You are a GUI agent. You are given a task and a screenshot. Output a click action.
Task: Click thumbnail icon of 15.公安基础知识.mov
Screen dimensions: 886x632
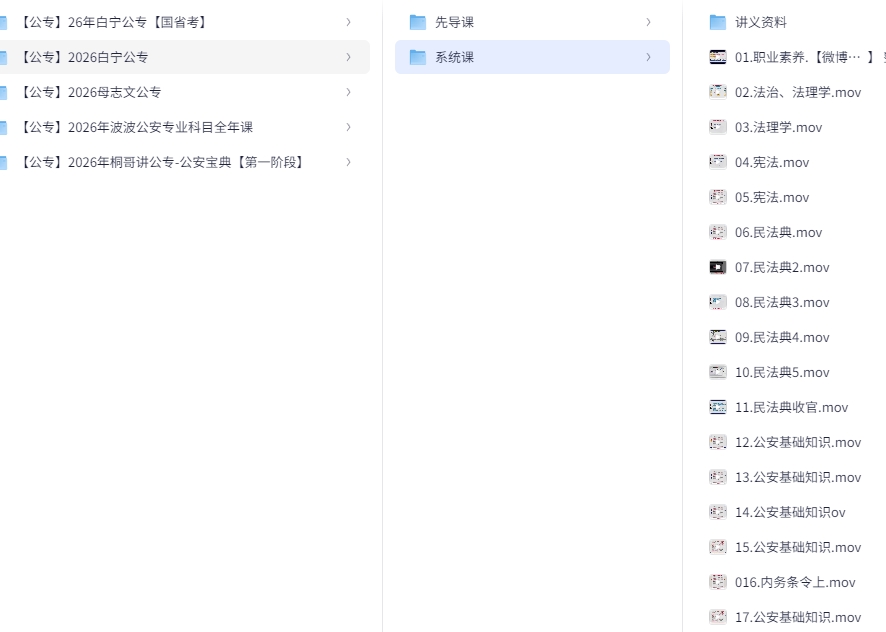tap(718, 548)
